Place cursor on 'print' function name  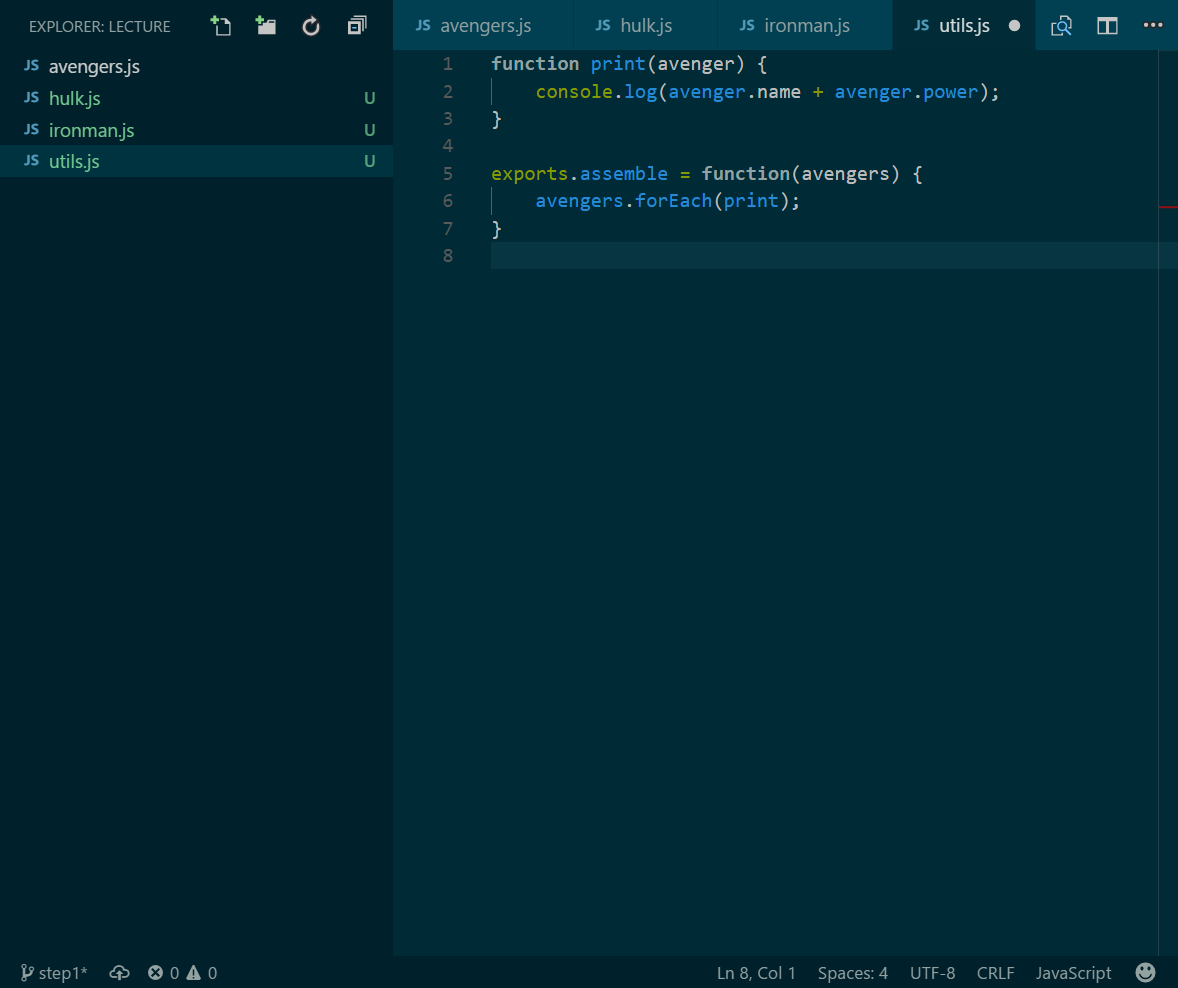pos(618,64)
